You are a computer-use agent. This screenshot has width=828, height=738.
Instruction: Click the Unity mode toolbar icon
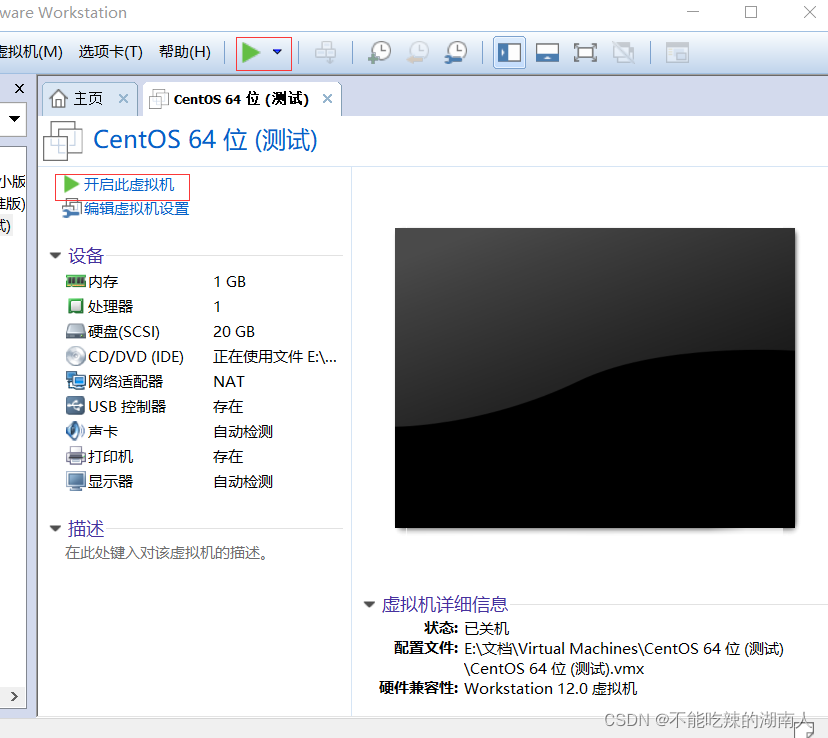[x=624, y=52]
